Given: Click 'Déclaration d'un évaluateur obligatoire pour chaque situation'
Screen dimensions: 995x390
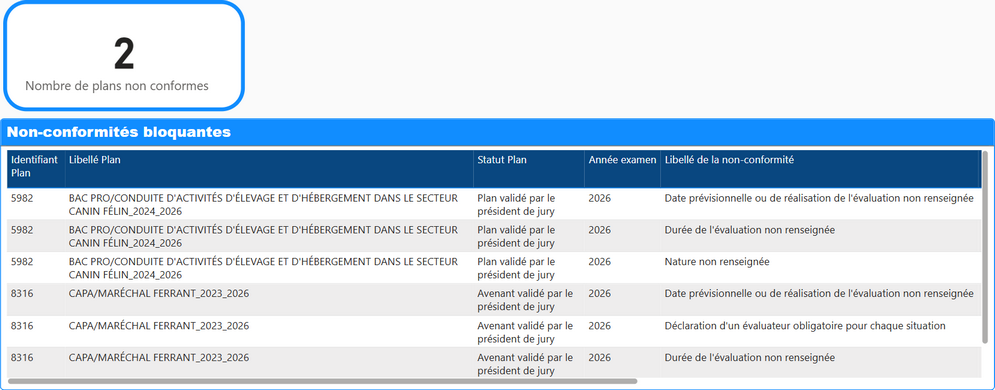Looking at the screenshot, I should [805, 326].
